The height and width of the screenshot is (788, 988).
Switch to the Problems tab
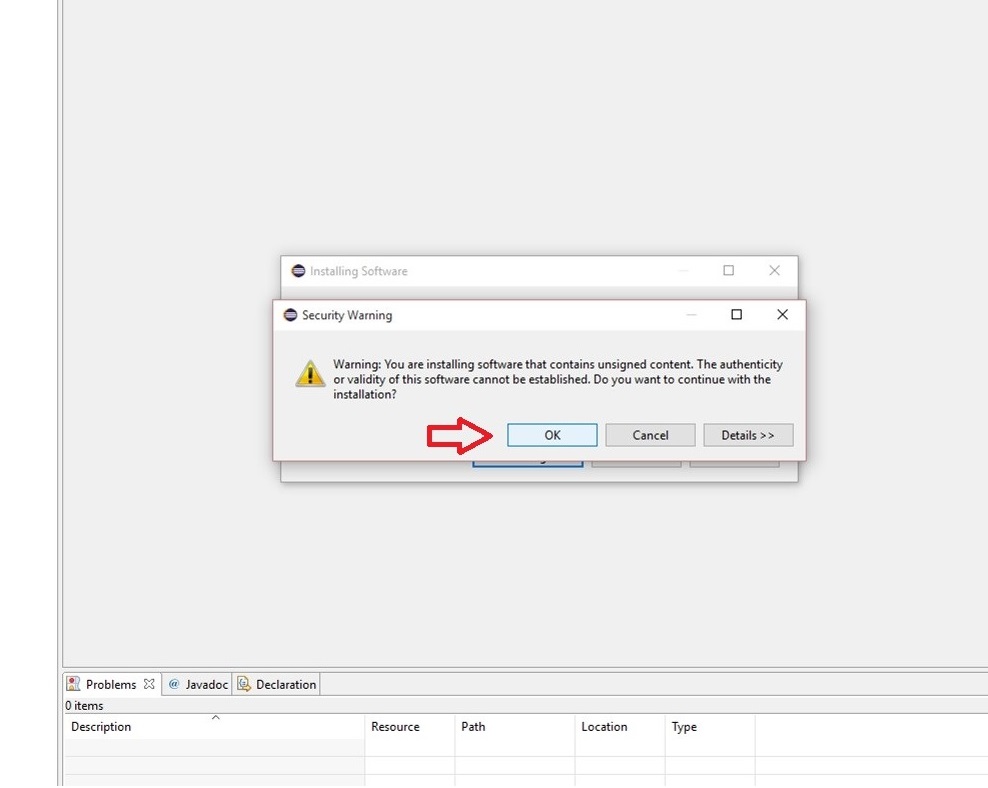tap(110, 685)
